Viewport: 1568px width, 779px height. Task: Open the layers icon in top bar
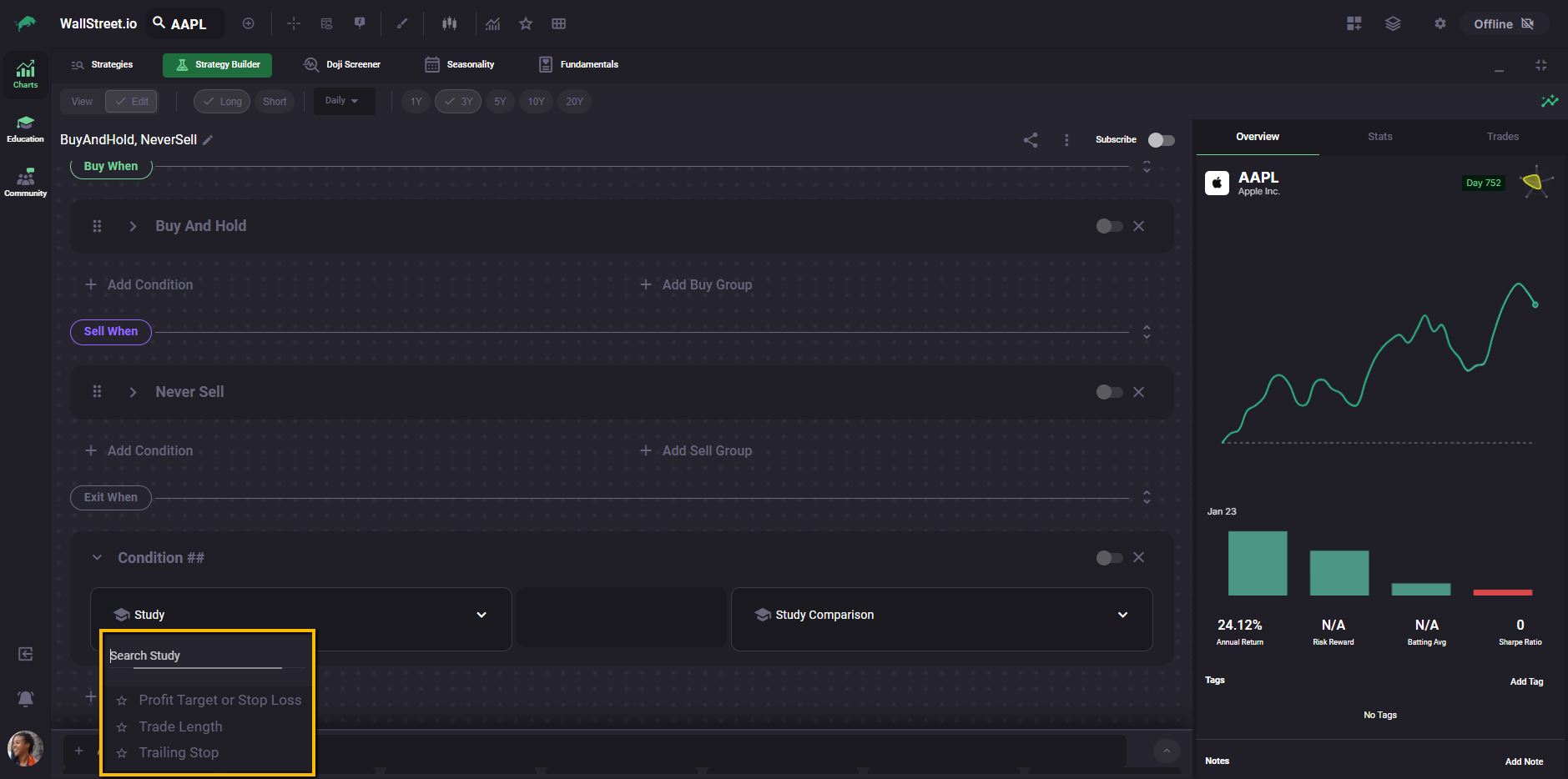coord(1393,24)
